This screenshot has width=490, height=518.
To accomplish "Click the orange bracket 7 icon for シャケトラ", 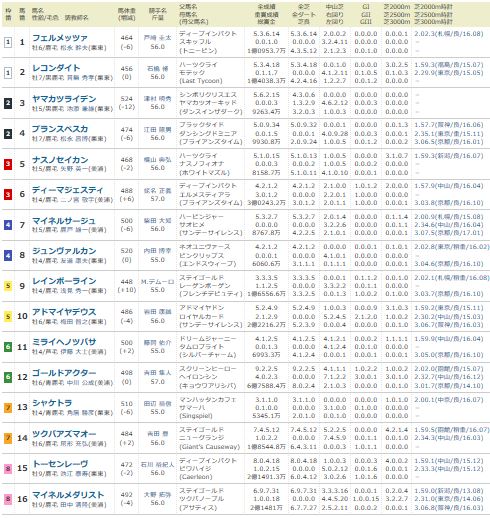I will click(8, 407).
